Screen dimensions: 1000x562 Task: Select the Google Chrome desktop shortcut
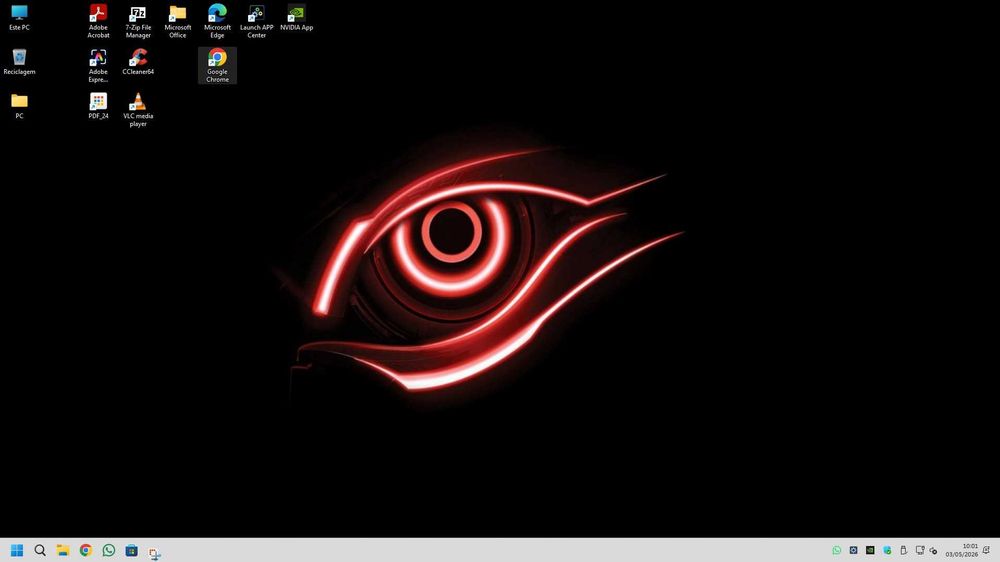[x=217, y=66]
